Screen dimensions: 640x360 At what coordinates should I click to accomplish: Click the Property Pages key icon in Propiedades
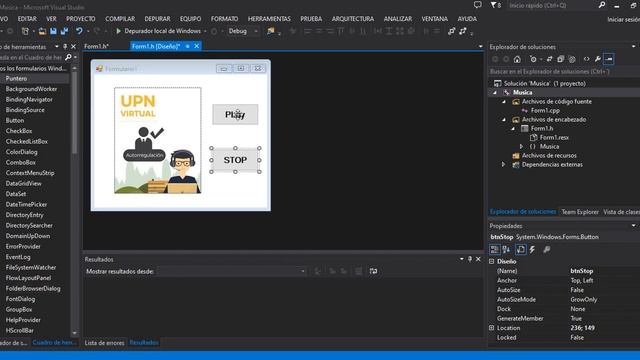(547, 249)
